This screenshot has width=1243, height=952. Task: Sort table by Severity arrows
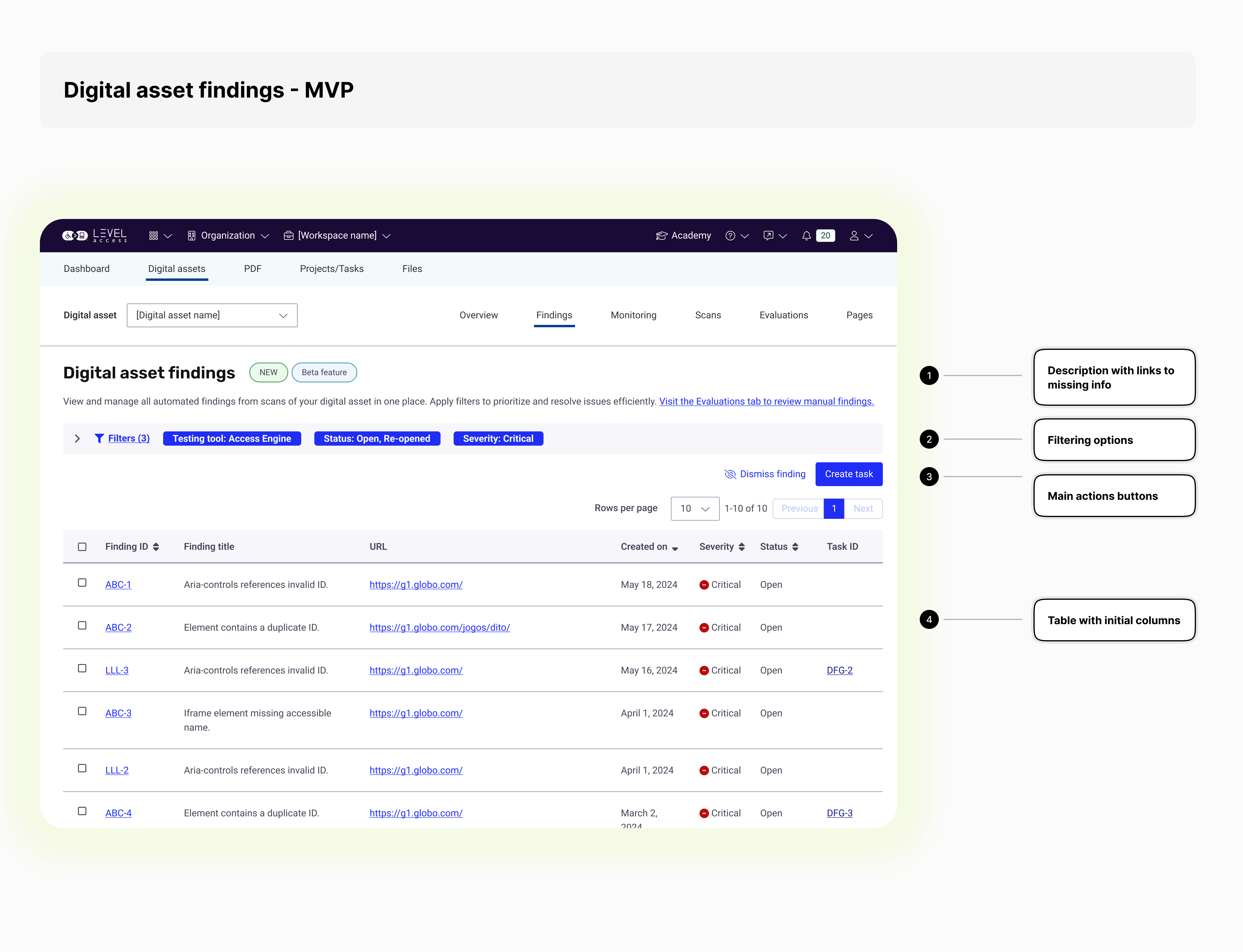click(x=741, y=547)
